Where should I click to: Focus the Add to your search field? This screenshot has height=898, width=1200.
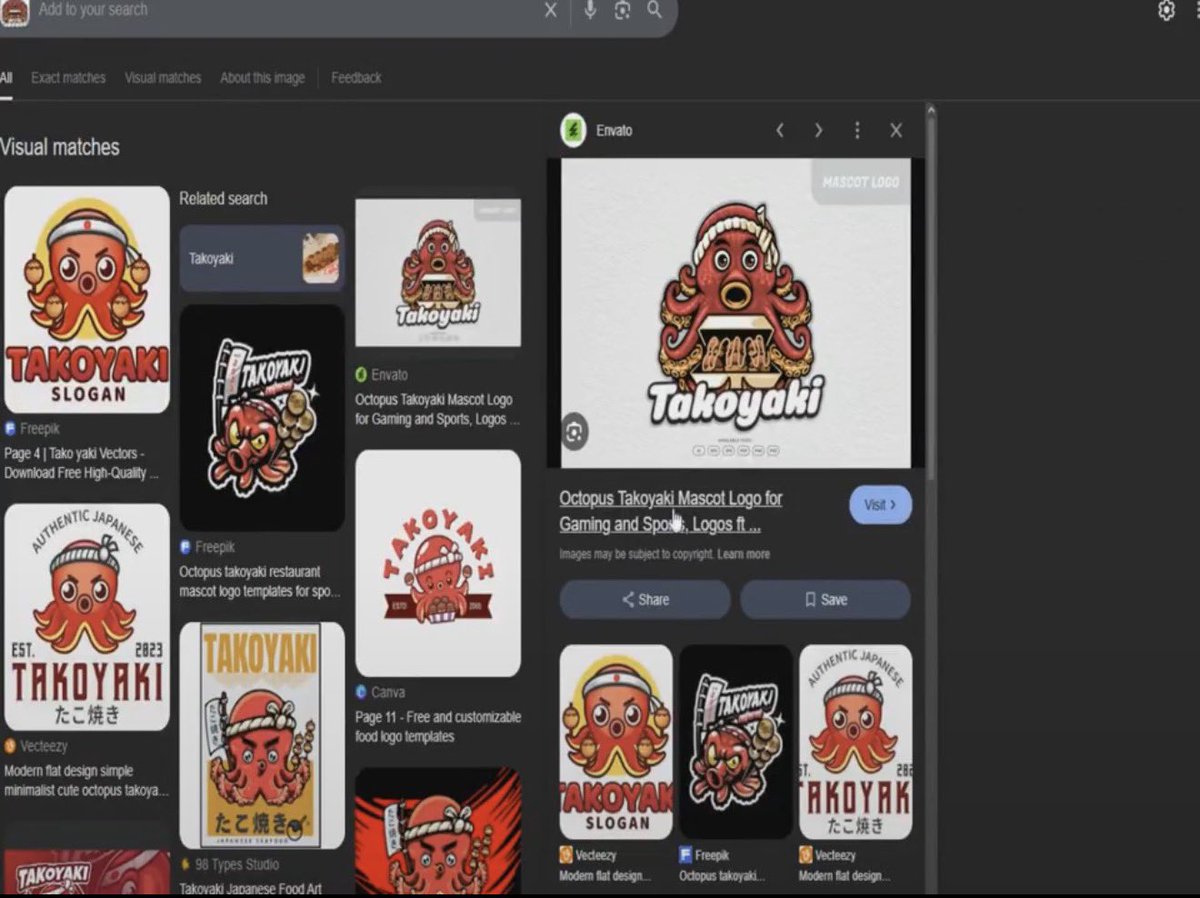(285, 10)
